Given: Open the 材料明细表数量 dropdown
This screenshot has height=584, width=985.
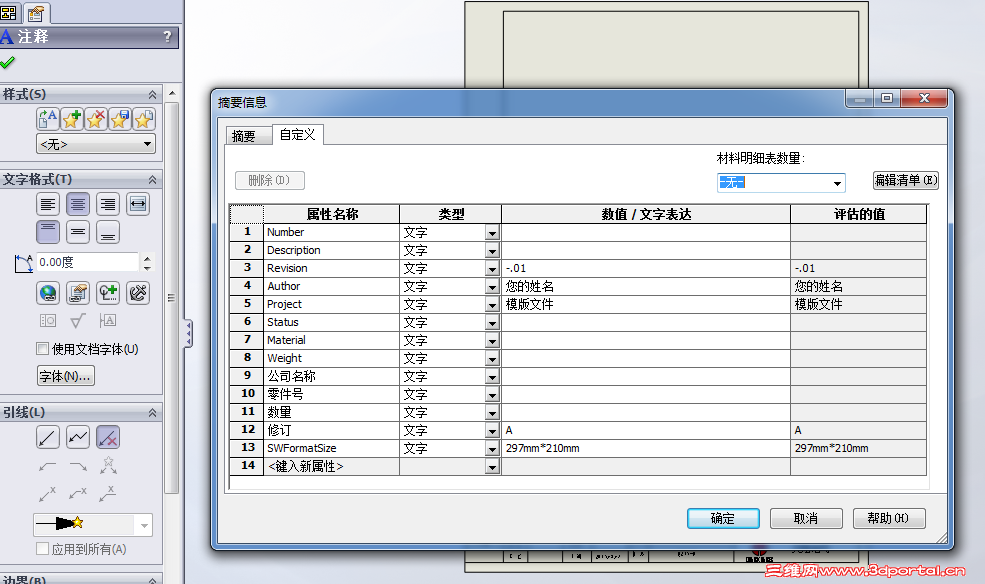Looking at the screenshot, I should [x=836, y=183].
